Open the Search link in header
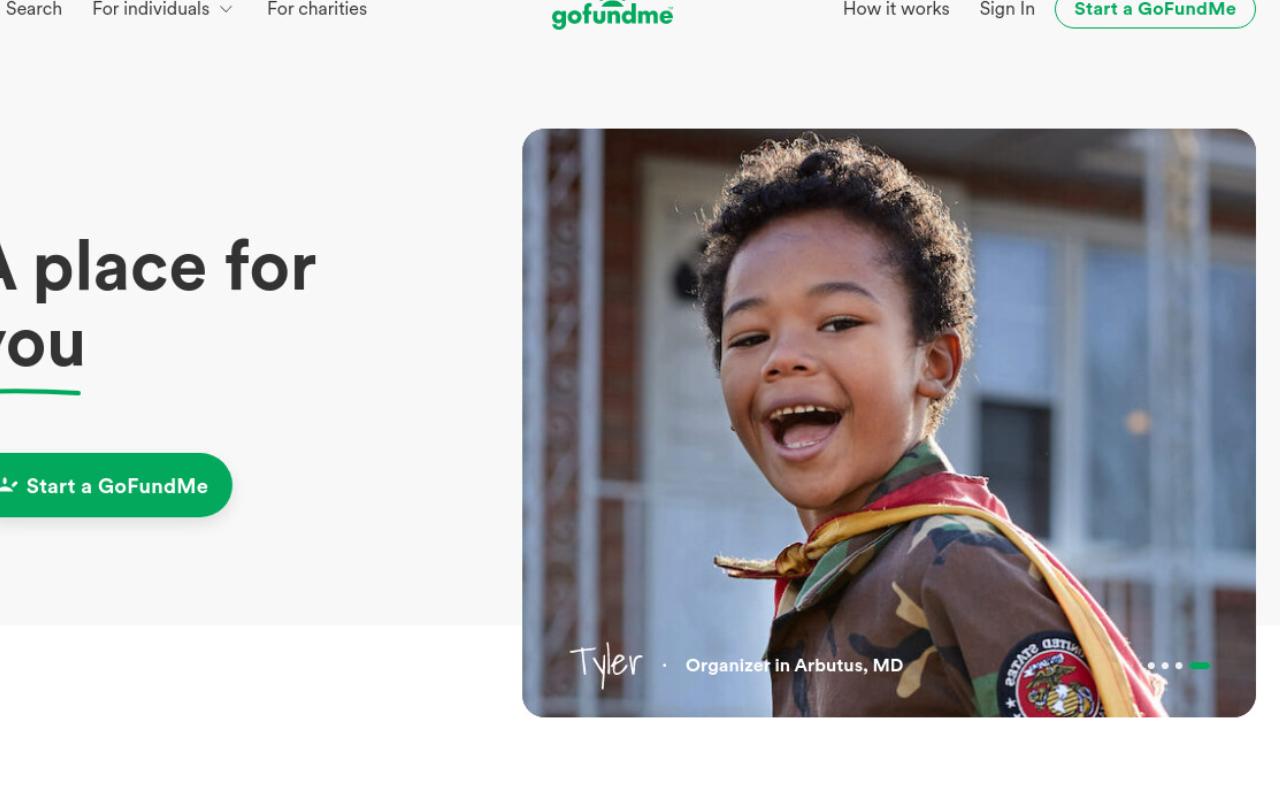Viewport: 1280px width, 800px height. [x=33, y=9]
